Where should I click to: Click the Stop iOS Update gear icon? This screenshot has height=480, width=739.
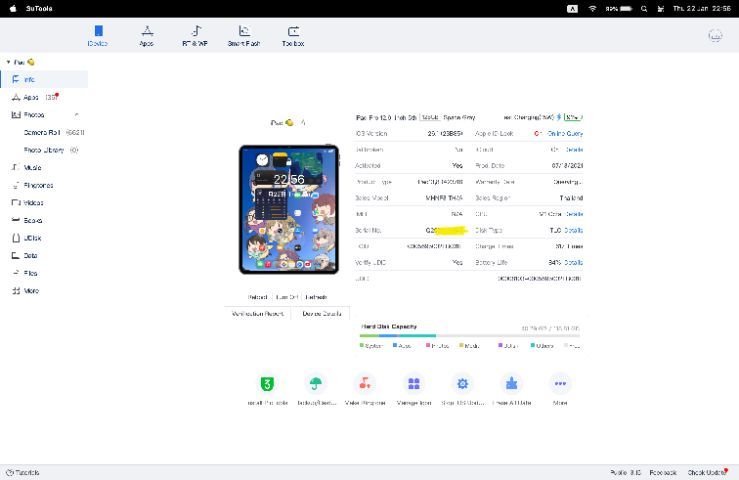[x=462, y=384]
